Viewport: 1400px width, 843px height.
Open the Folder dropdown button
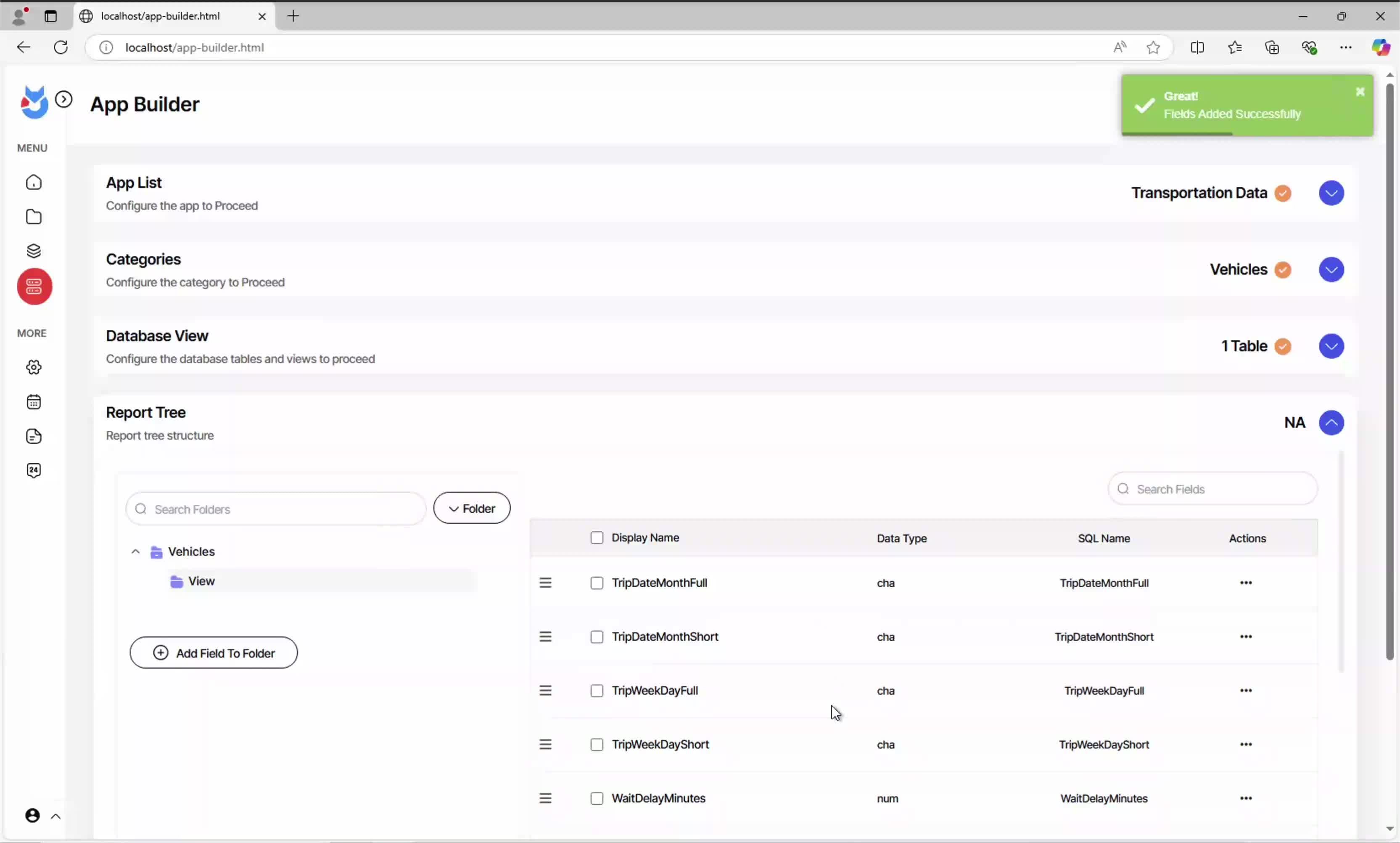[x=471, y=509]
